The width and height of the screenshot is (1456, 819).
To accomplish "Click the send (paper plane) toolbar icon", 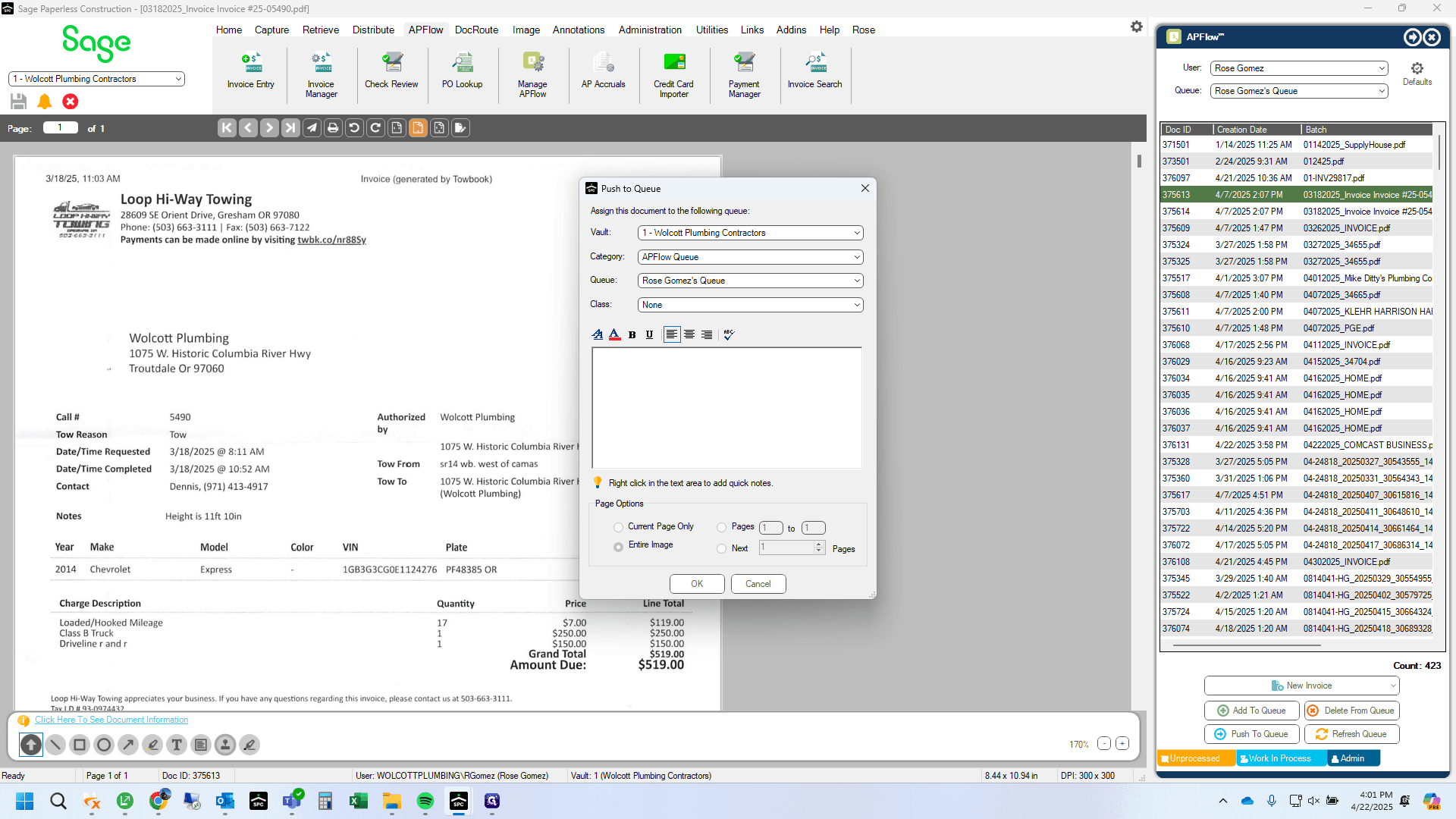I will click(312, 128).
